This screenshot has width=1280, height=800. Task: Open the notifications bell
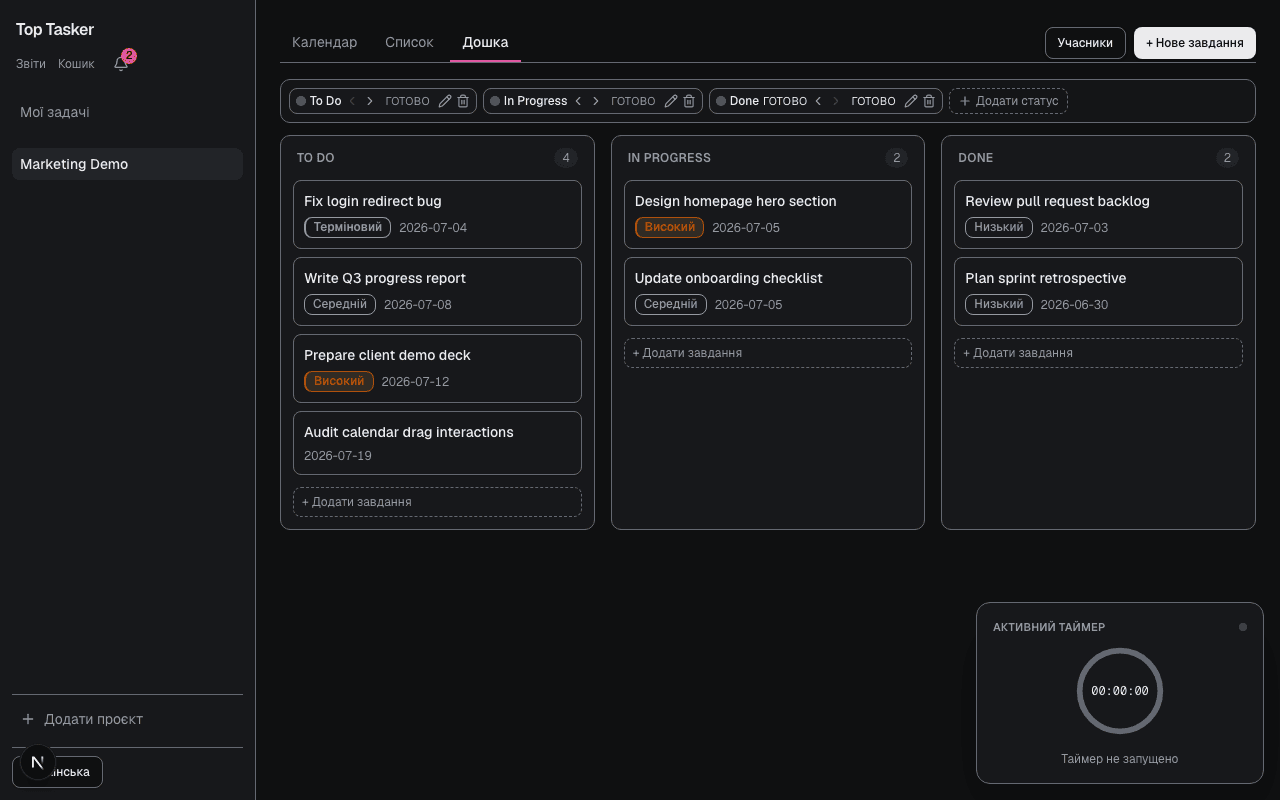[121, 63]
